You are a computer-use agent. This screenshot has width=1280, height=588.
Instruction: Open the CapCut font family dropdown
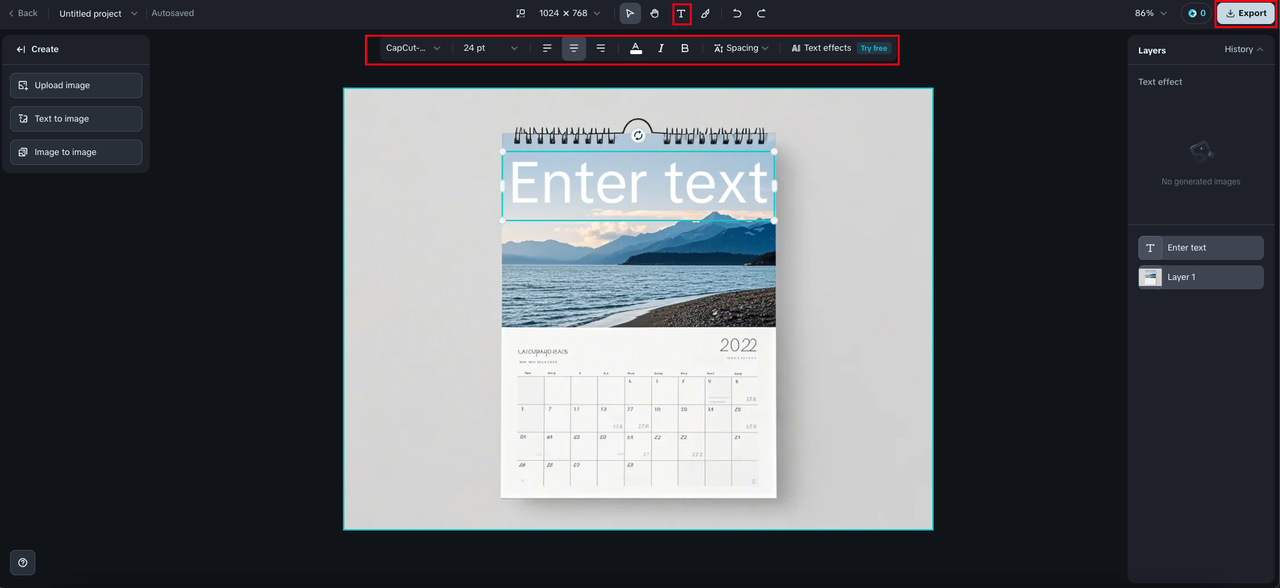(413, 48)
